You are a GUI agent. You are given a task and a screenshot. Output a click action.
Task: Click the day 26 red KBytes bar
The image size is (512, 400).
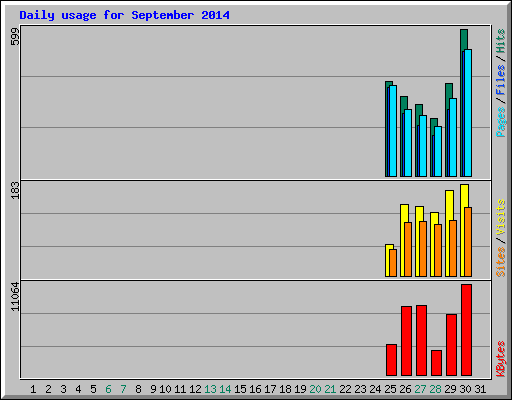(x=407, y=341)
